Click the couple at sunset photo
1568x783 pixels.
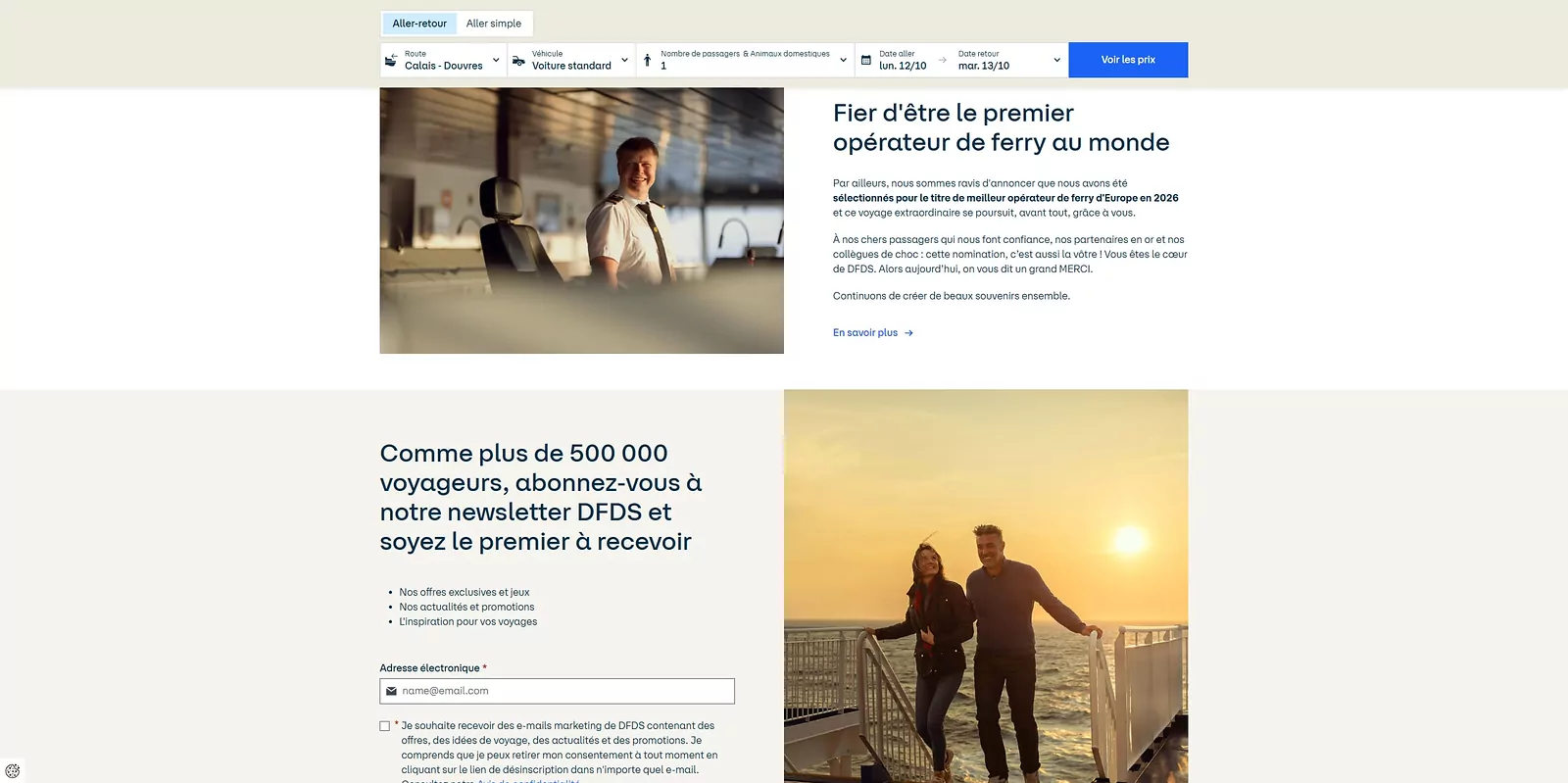click(x=986, y=586)
